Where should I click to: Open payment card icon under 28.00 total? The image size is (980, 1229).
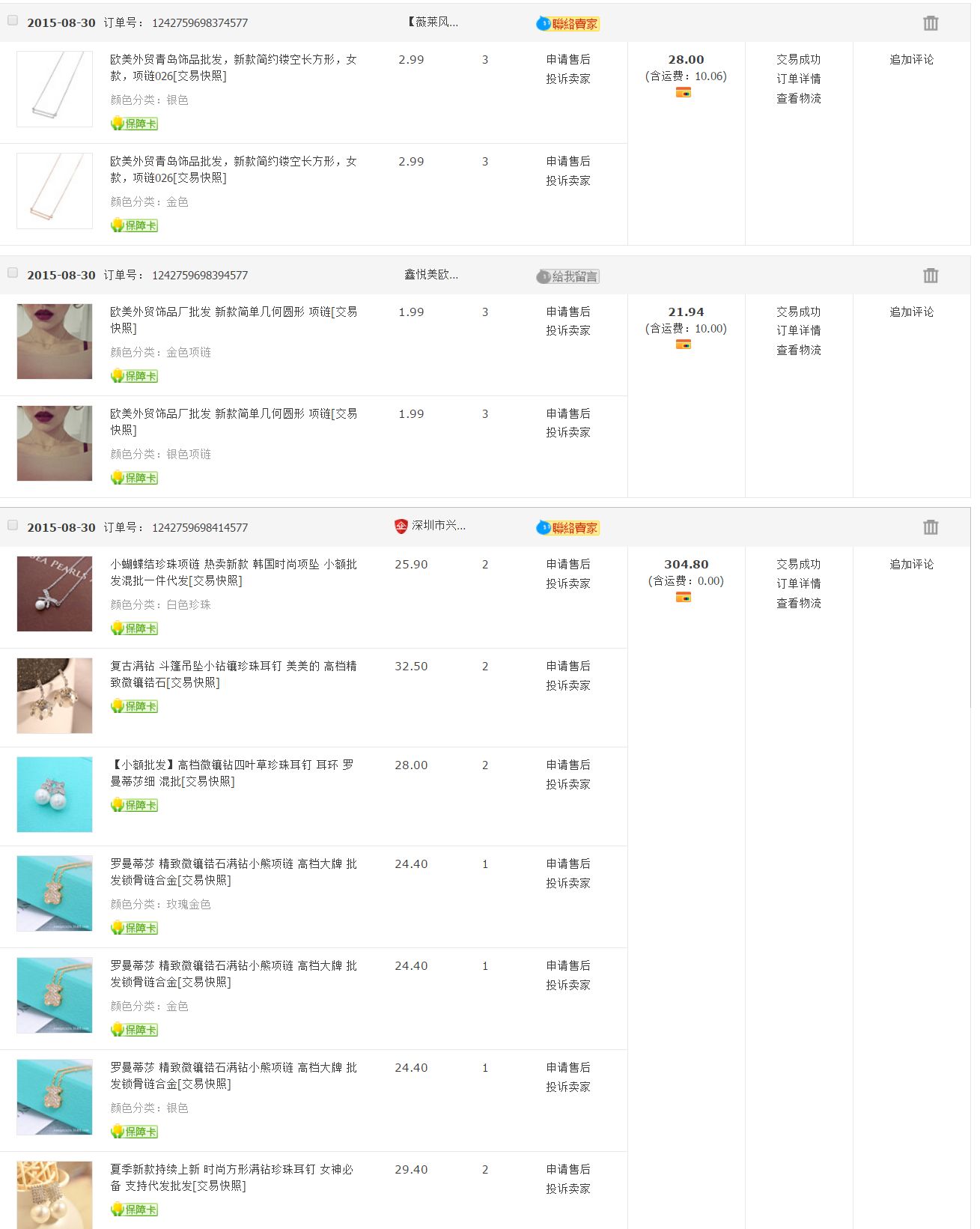pyautogui.click(x=683, y=92)
